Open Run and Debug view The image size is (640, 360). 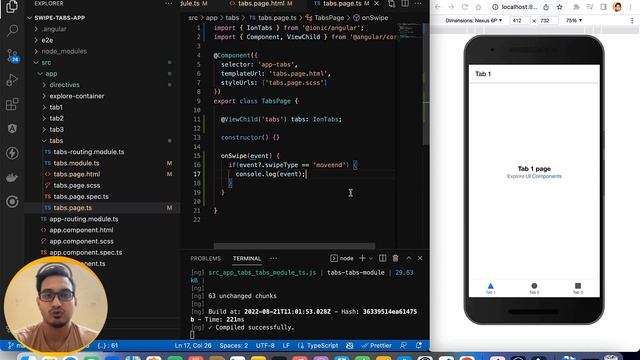tap(12, 80)
